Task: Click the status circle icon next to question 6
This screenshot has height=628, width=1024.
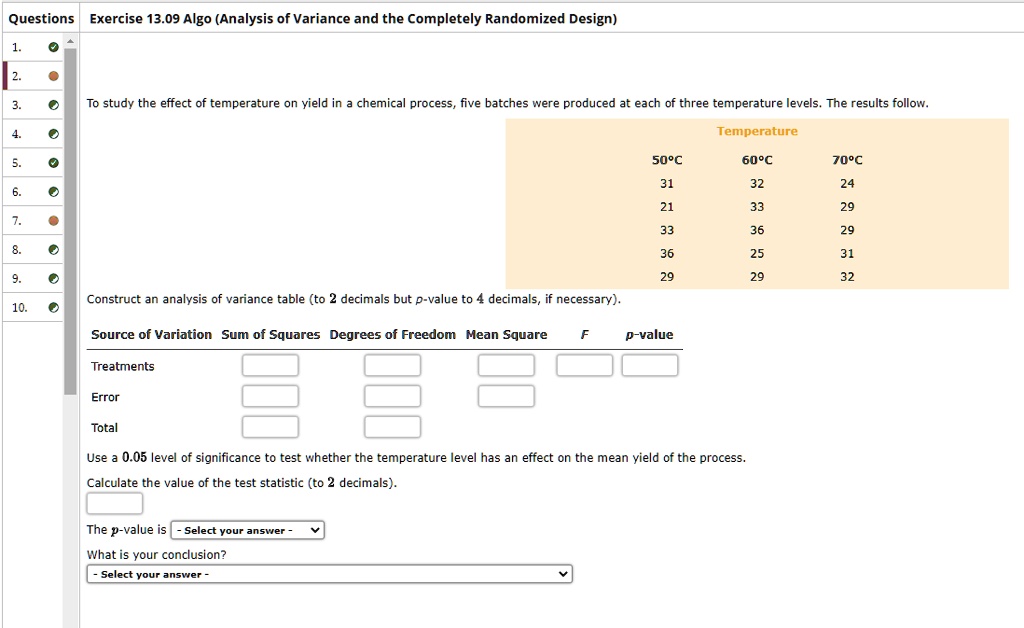Action: [54, 190]
